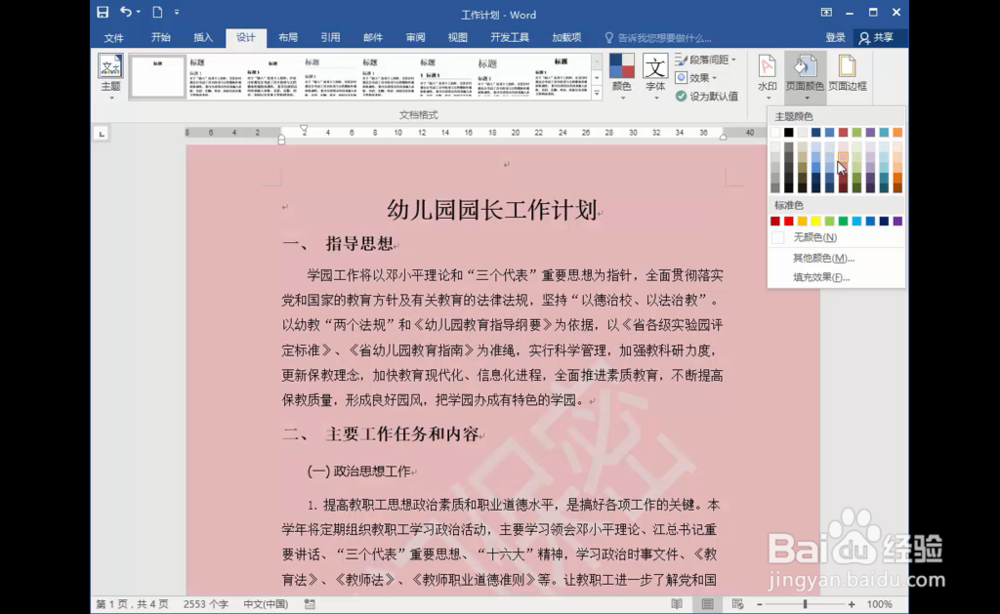Open Customize Quick Access Toolbar arrow
Viewport: 1000px width, 614px height.
pyautogui.click(x=177, y=12)
